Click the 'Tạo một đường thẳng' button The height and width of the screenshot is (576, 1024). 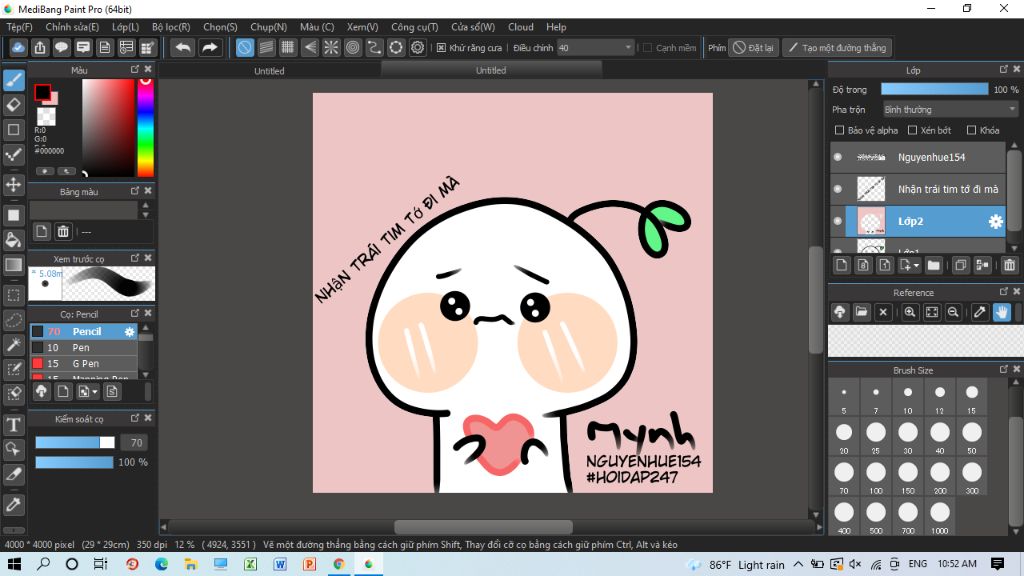[838, 48]
